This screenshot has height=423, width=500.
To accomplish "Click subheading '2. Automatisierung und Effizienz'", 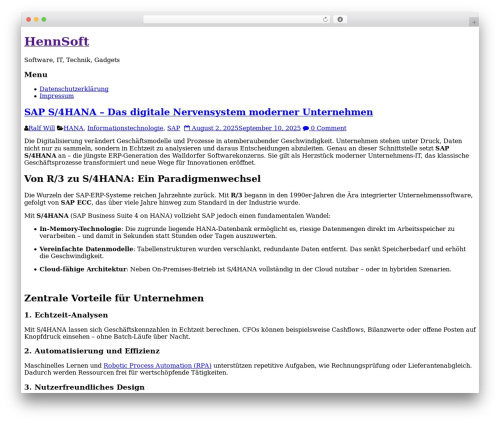I will pyautogui.click(x=92, y=351).
